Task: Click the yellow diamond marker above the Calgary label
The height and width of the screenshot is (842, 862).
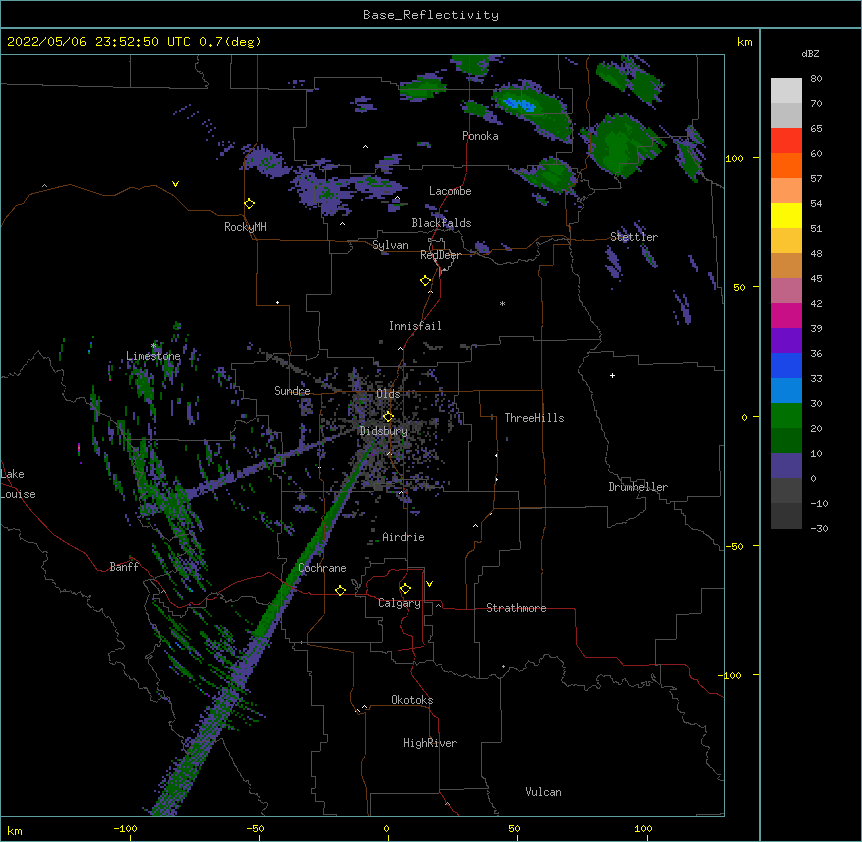Action: point(405,589)
